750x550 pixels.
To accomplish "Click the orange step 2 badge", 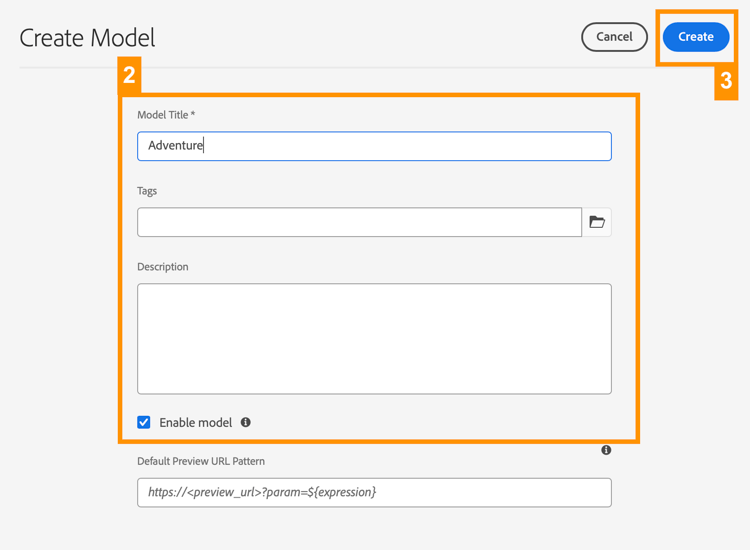I will coord(129,75).
